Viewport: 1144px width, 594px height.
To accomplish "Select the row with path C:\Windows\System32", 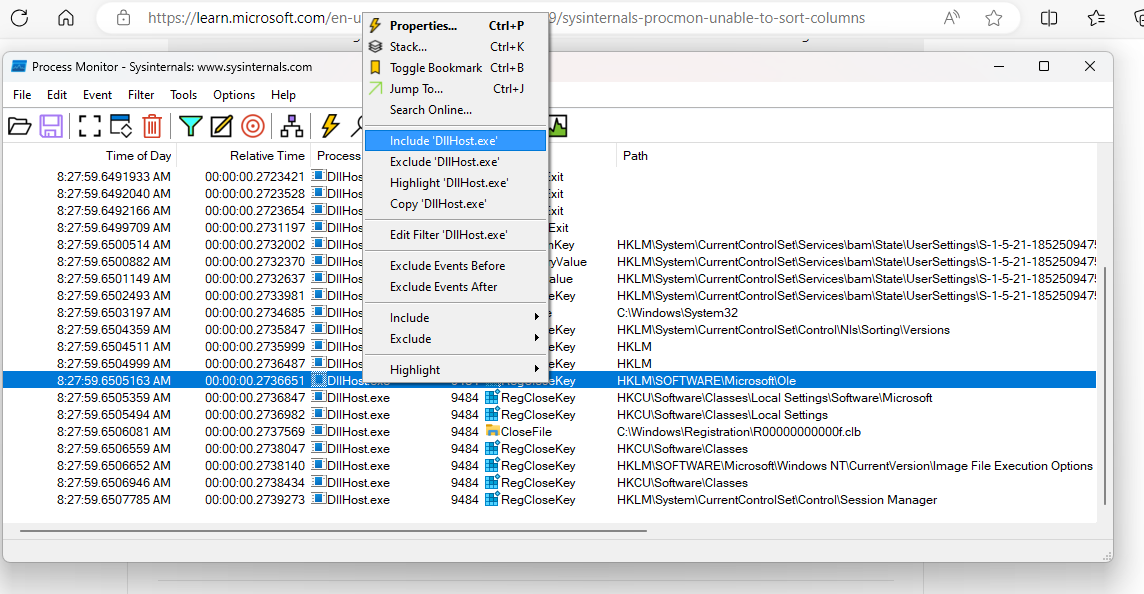I will [549, 313].
